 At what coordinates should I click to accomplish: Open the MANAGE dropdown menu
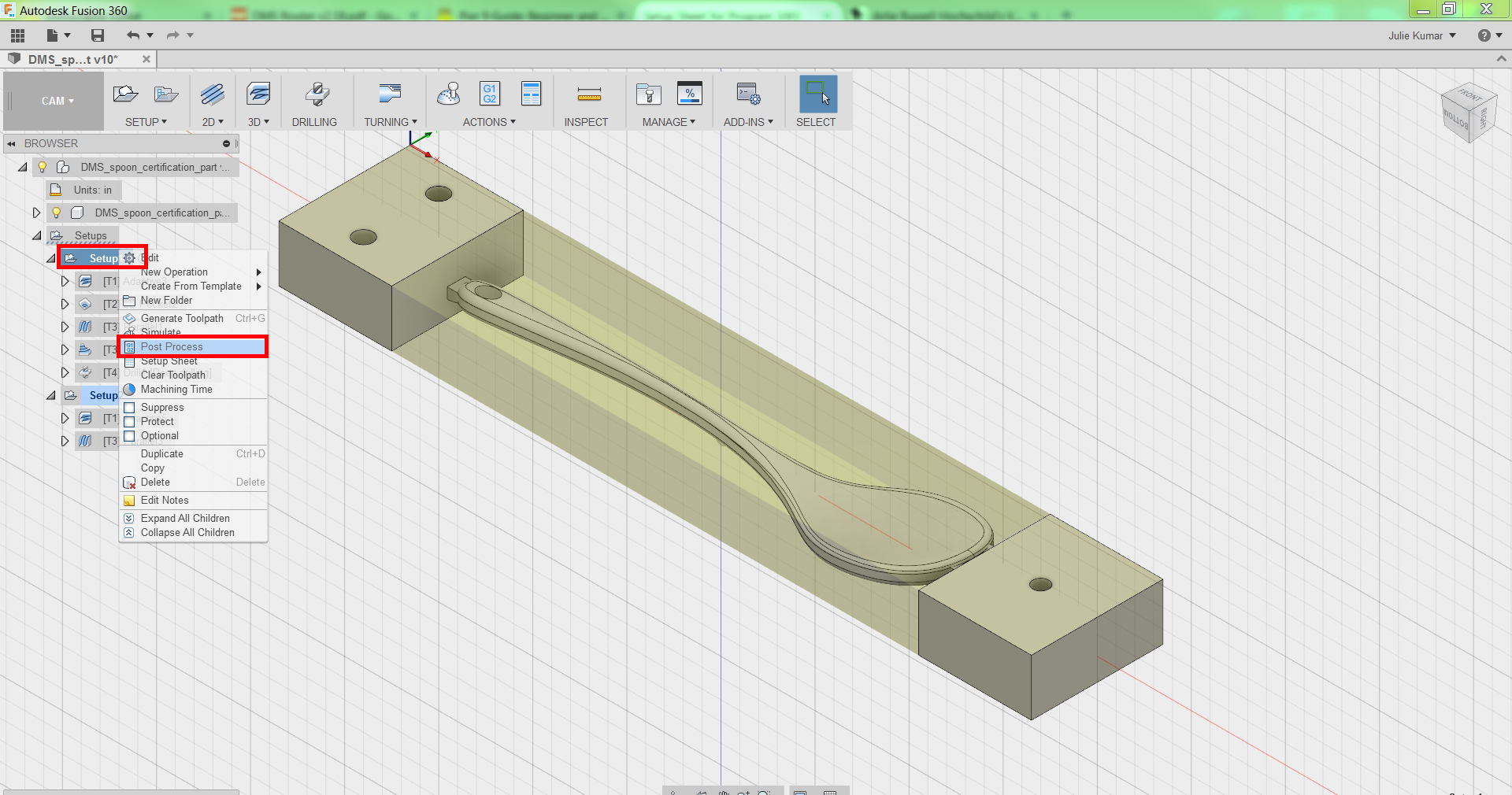coord(669,122)
